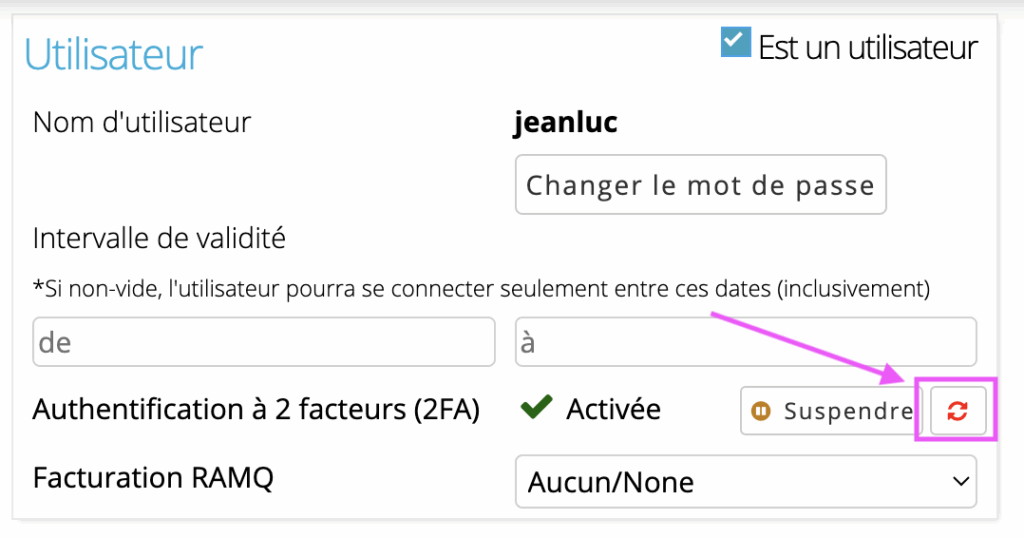The width and height of the screenshot is (1024, 538).
Task: Focus the "à" end date field
Action: point(746,342)
